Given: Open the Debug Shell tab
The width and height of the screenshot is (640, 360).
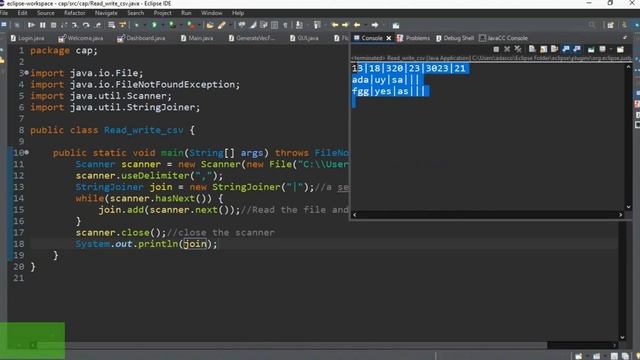Looking at the screenshot, I should 455,38.
